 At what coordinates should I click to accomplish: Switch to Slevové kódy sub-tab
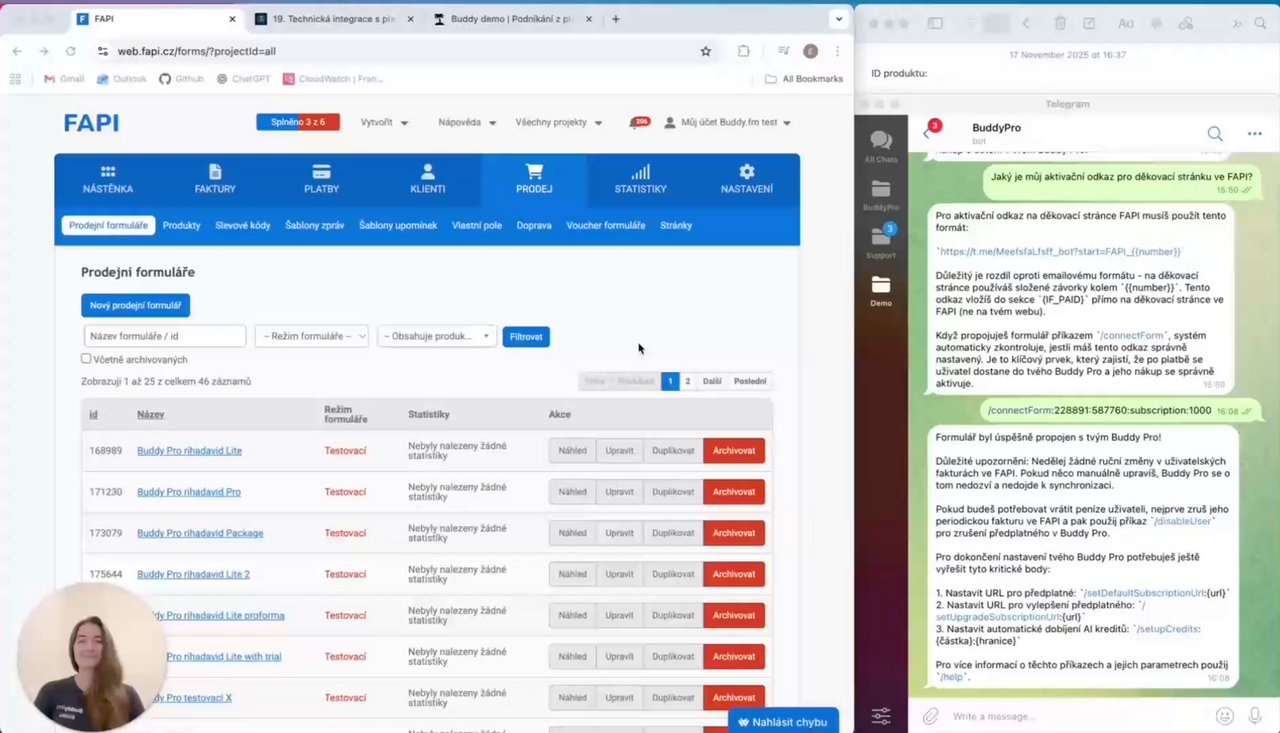[x=243, y=225]
